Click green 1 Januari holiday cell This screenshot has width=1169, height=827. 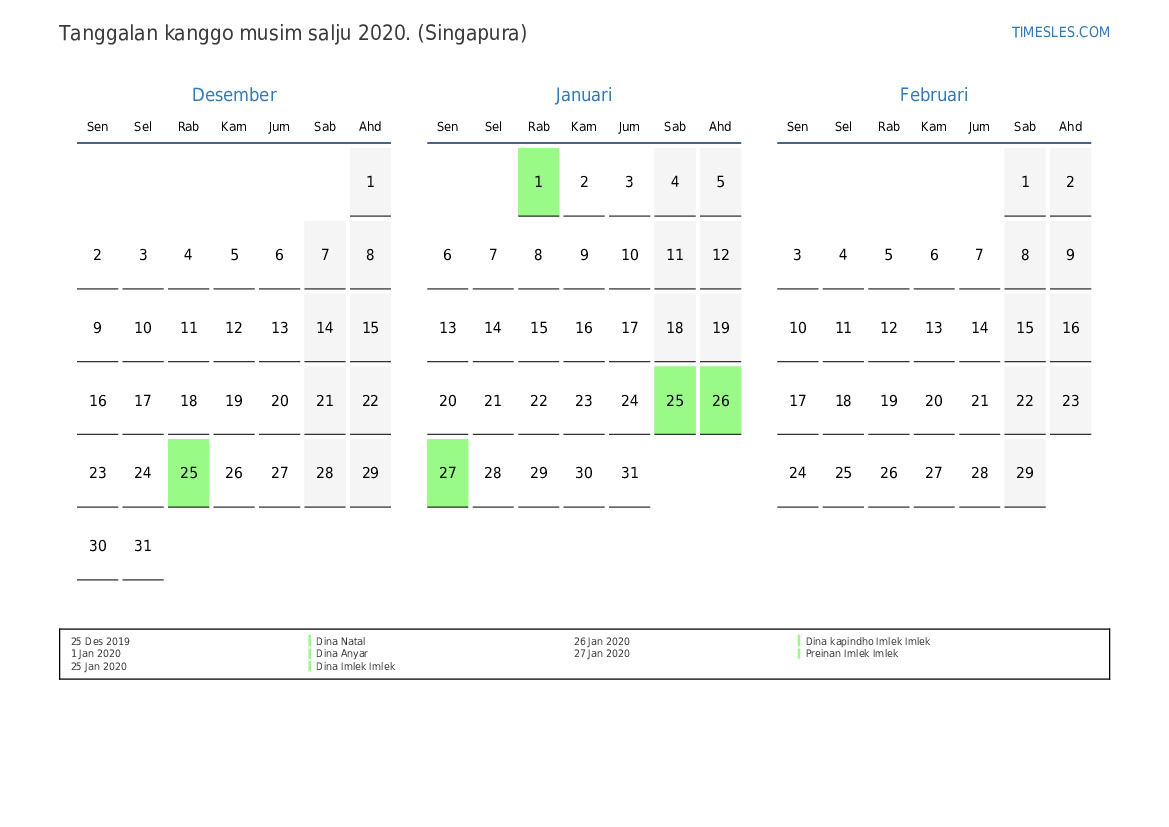(x=538, y=182)
